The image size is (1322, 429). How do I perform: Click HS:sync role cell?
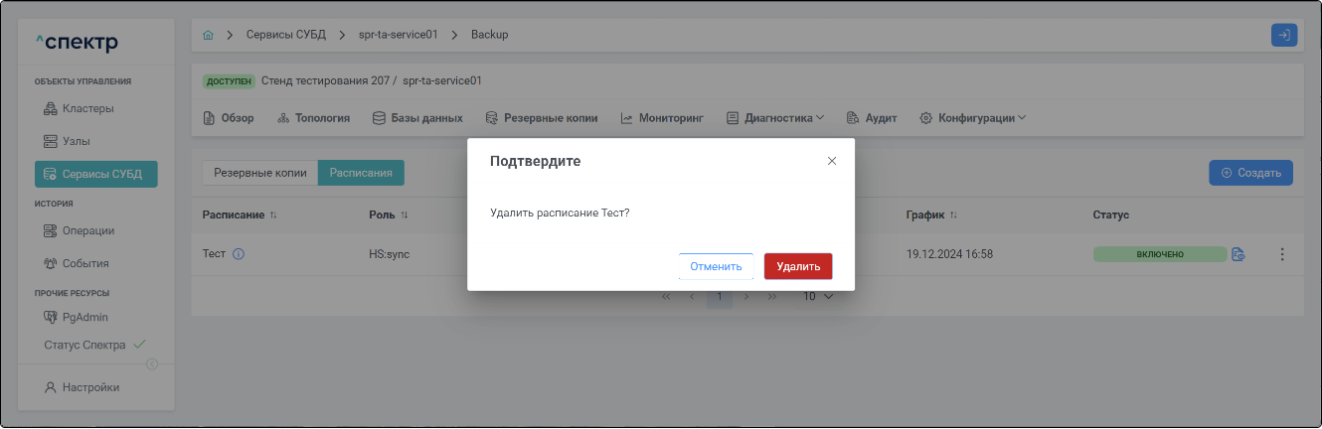pyautogui.click(x=389, y=254)
